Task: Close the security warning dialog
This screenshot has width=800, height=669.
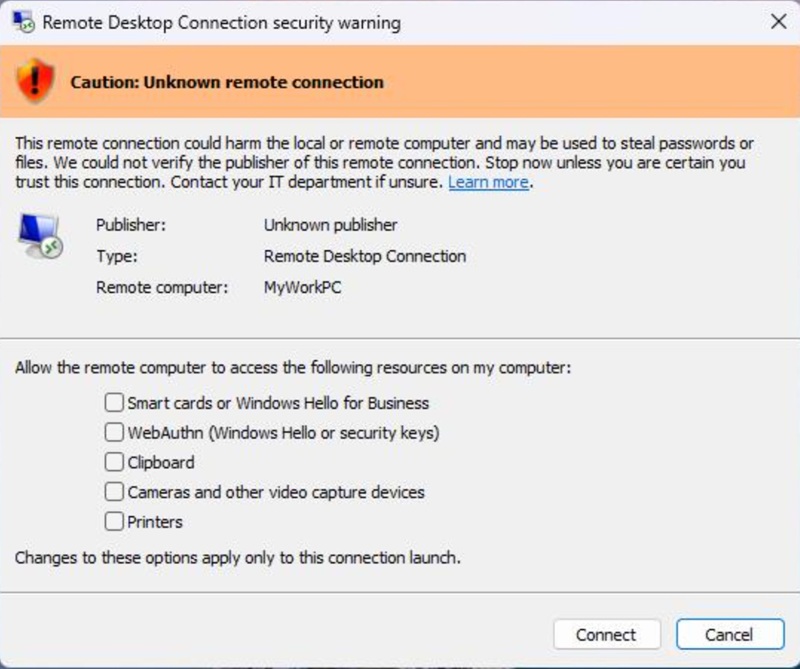Action: pyautogui.click(x=778, y=21)
